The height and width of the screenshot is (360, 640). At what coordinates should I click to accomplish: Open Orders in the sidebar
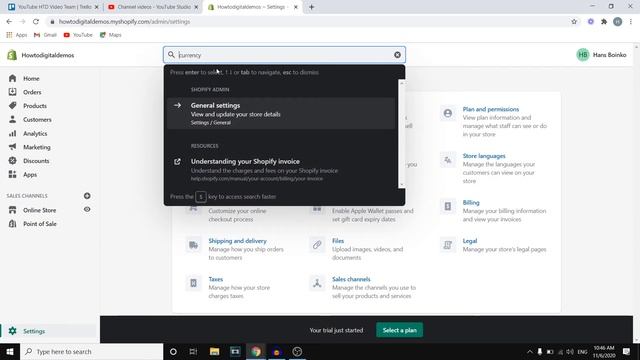tap(32, 92)
